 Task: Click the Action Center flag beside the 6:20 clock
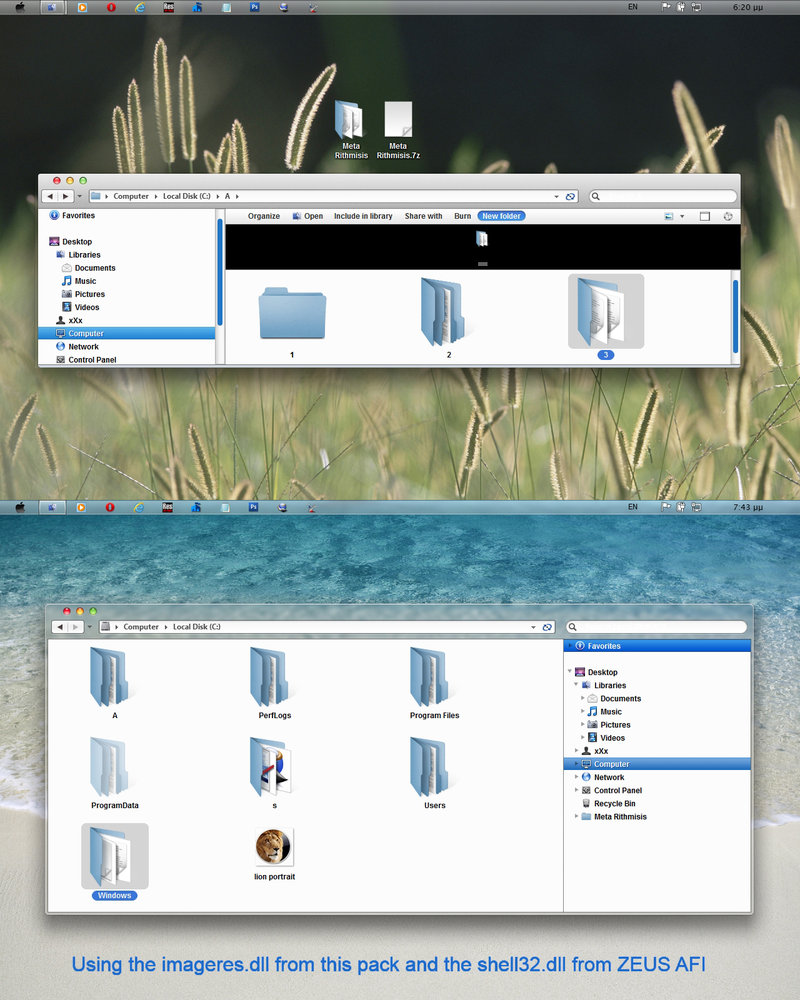(665, 7)
